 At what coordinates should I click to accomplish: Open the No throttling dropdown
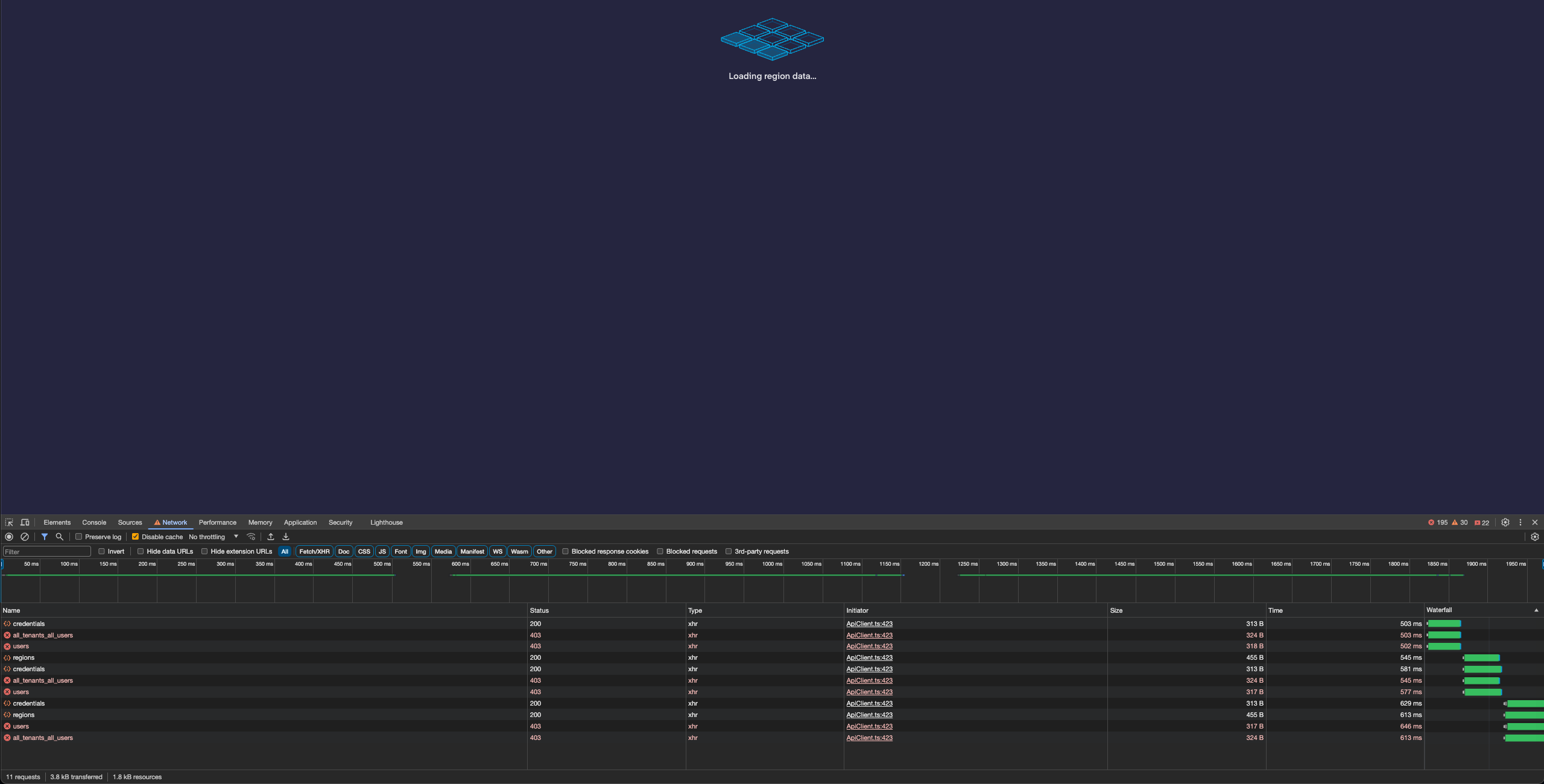tap(214, 537)
